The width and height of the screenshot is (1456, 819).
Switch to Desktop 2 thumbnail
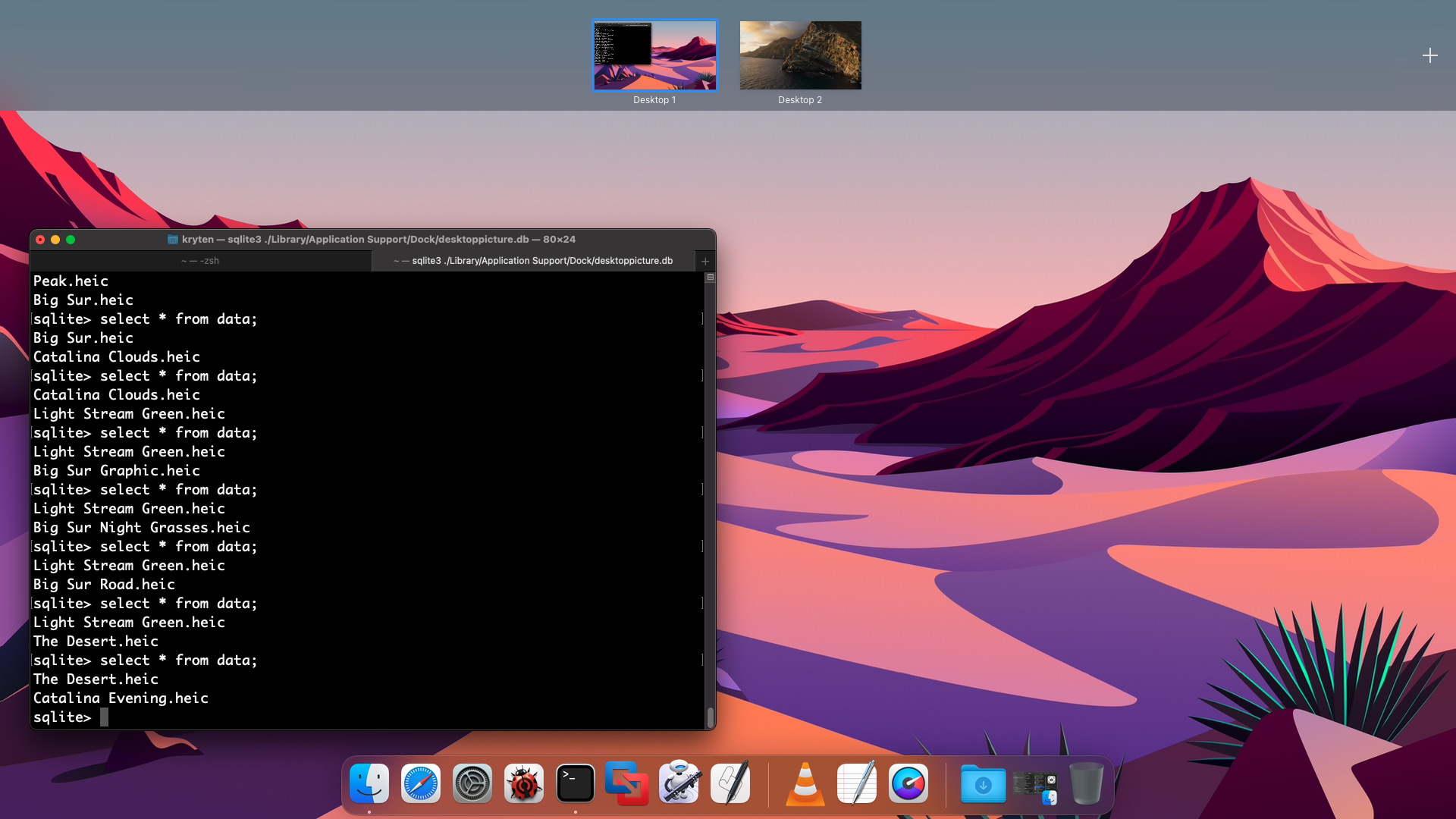click(800, 55)
